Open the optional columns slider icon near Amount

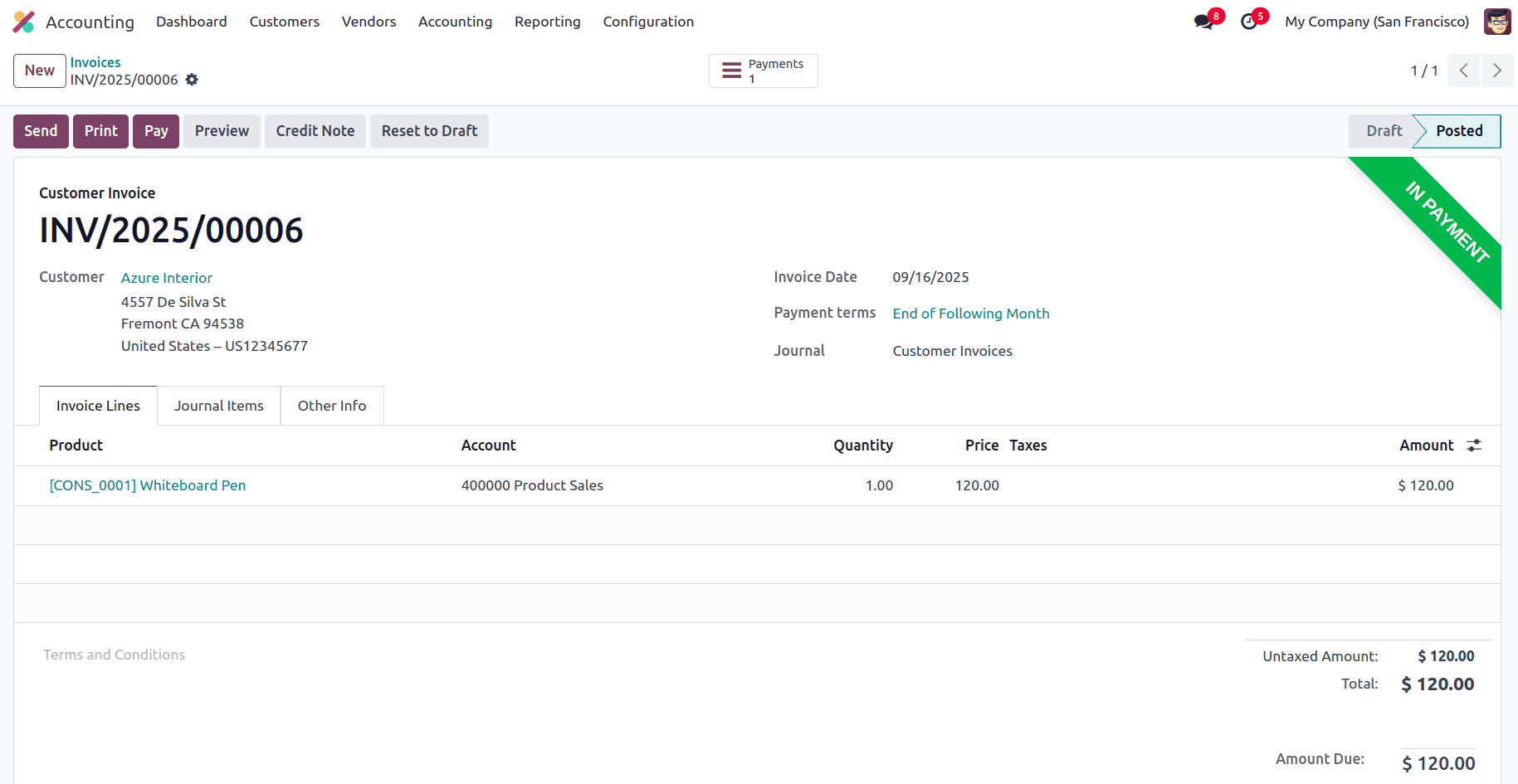[x=1473, y=446]
